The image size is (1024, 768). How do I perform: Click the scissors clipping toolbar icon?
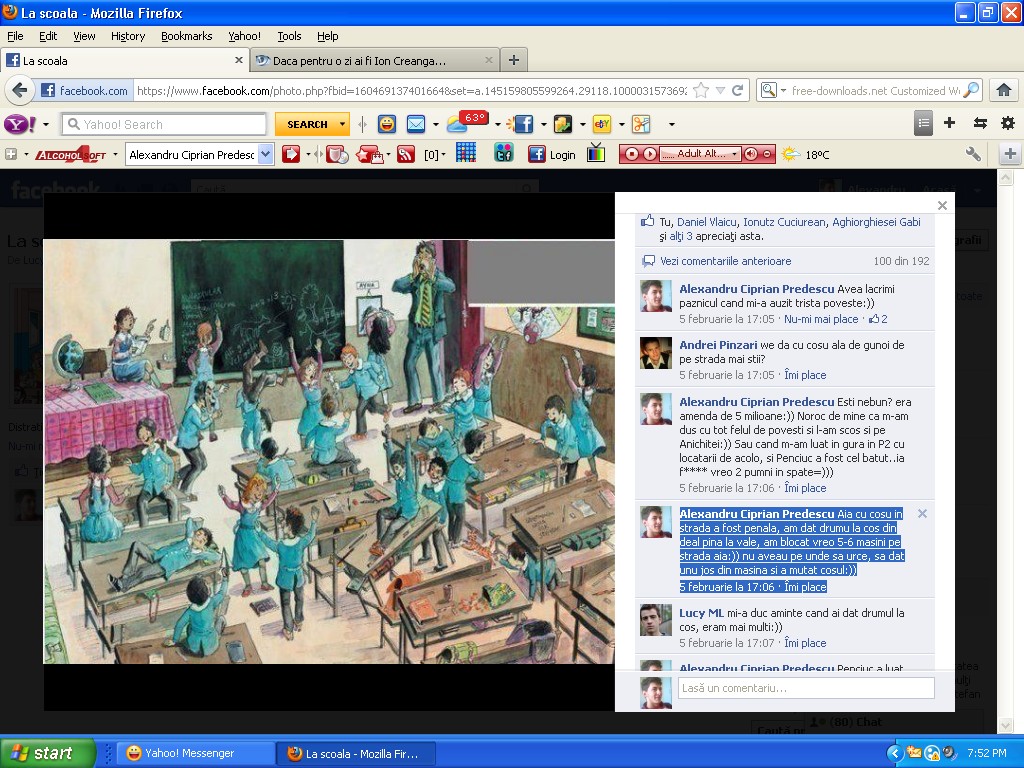click(641, 124)
